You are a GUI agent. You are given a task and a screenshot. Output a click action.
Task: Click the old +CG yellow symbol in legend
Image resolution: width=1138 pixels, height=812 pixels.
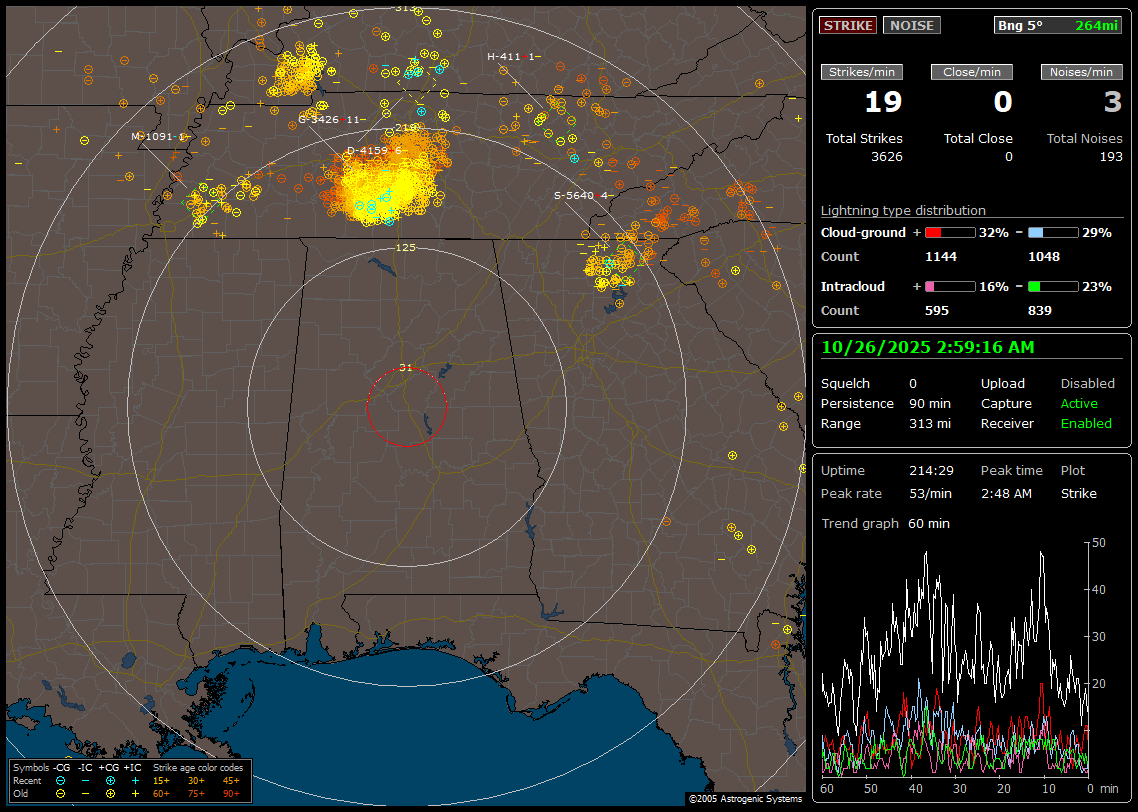110,793
